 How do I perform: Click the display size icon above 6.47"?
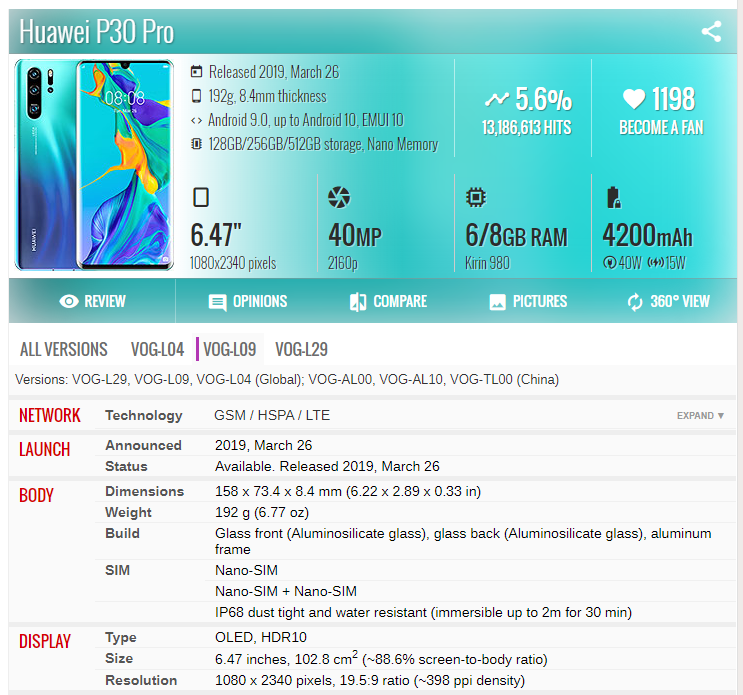pos(202,197)
